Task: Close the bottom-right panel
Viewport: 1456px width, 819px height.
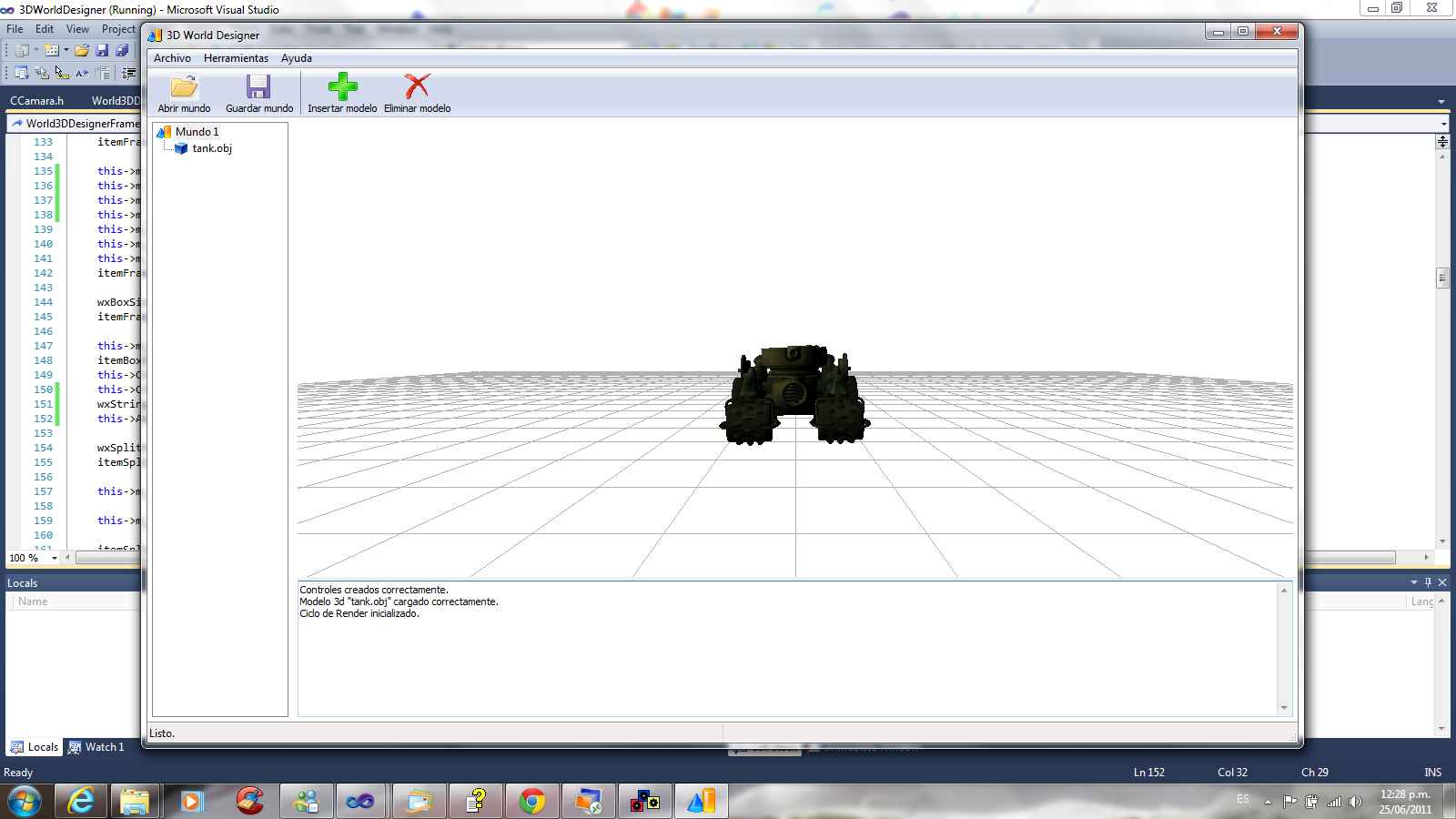Action: coord(1442,582)
